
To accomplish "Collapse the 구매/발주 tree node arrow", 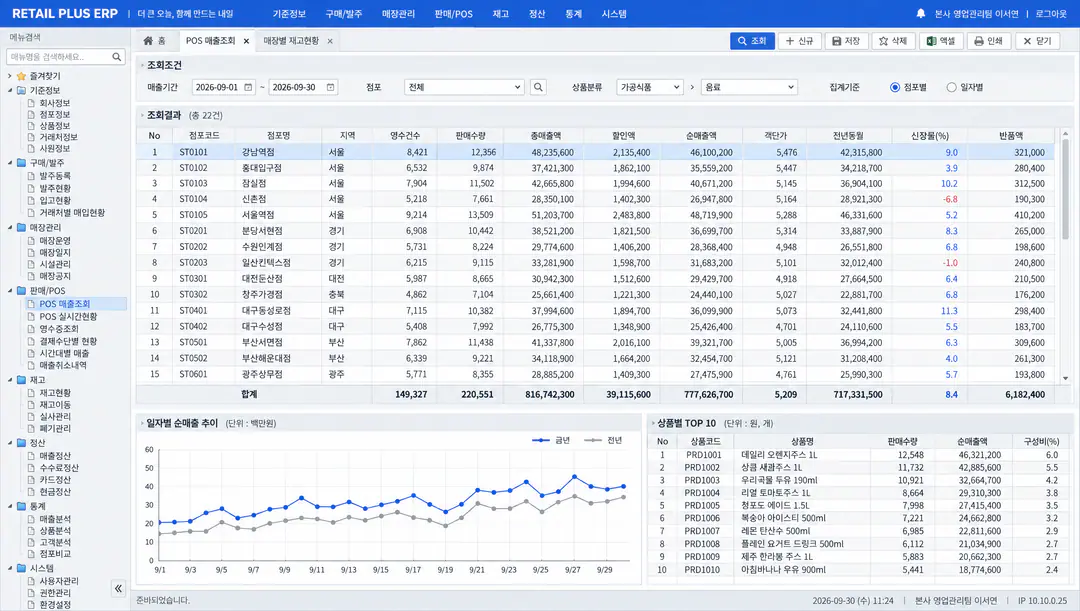I will click(10, 163).
